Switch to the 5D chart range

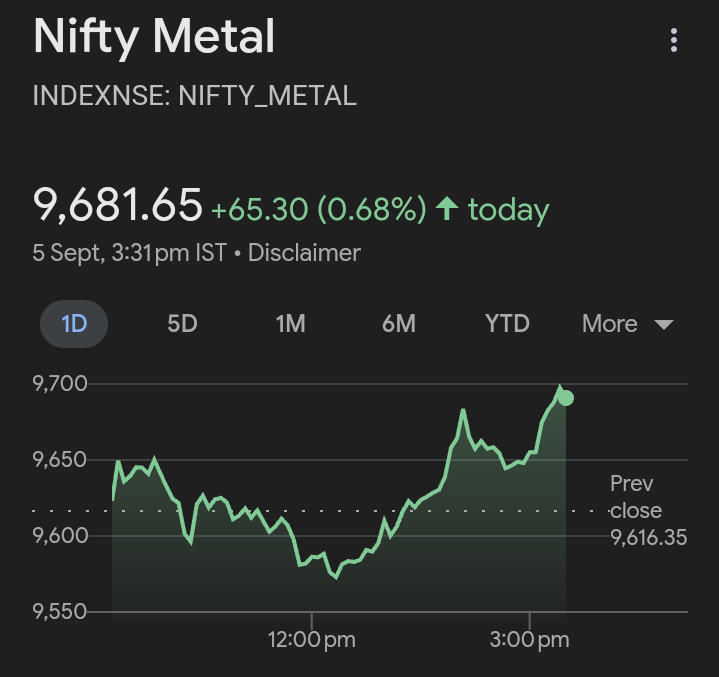click(x=182, y=324)
